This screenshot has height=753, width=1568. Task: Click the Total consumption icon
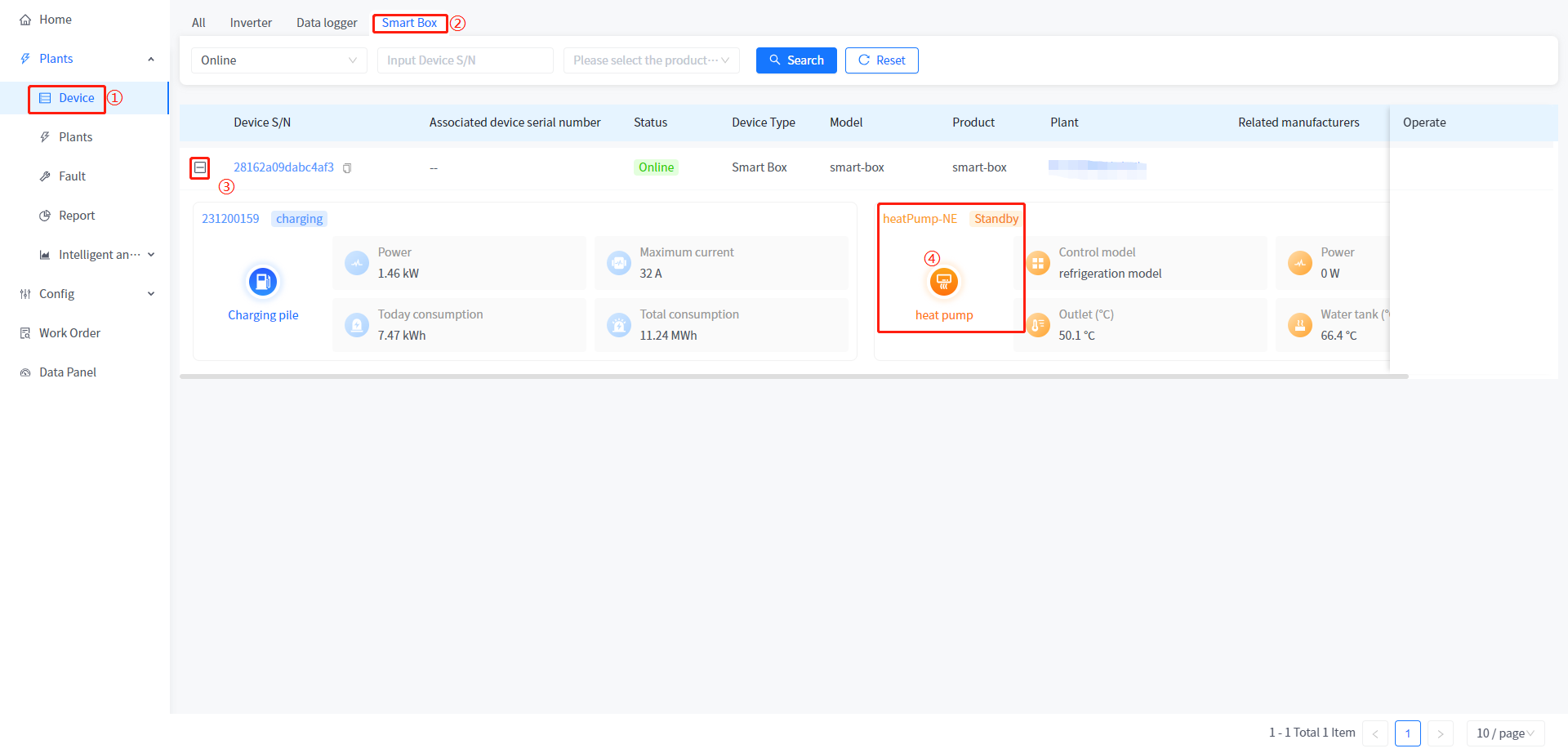pyautogui.click(x=619, y=325)
